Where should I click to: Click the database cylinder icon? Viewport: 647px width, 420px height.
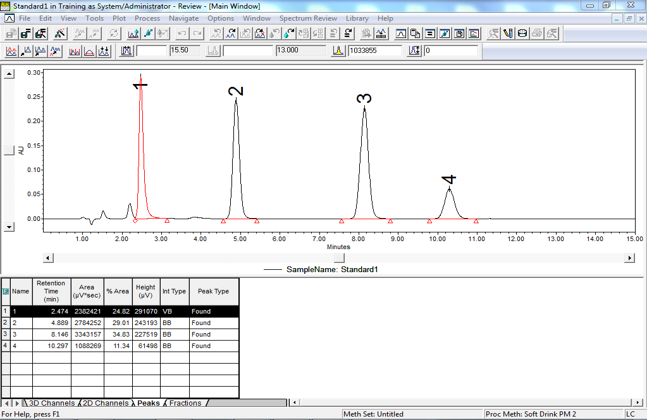pos(522,33)
